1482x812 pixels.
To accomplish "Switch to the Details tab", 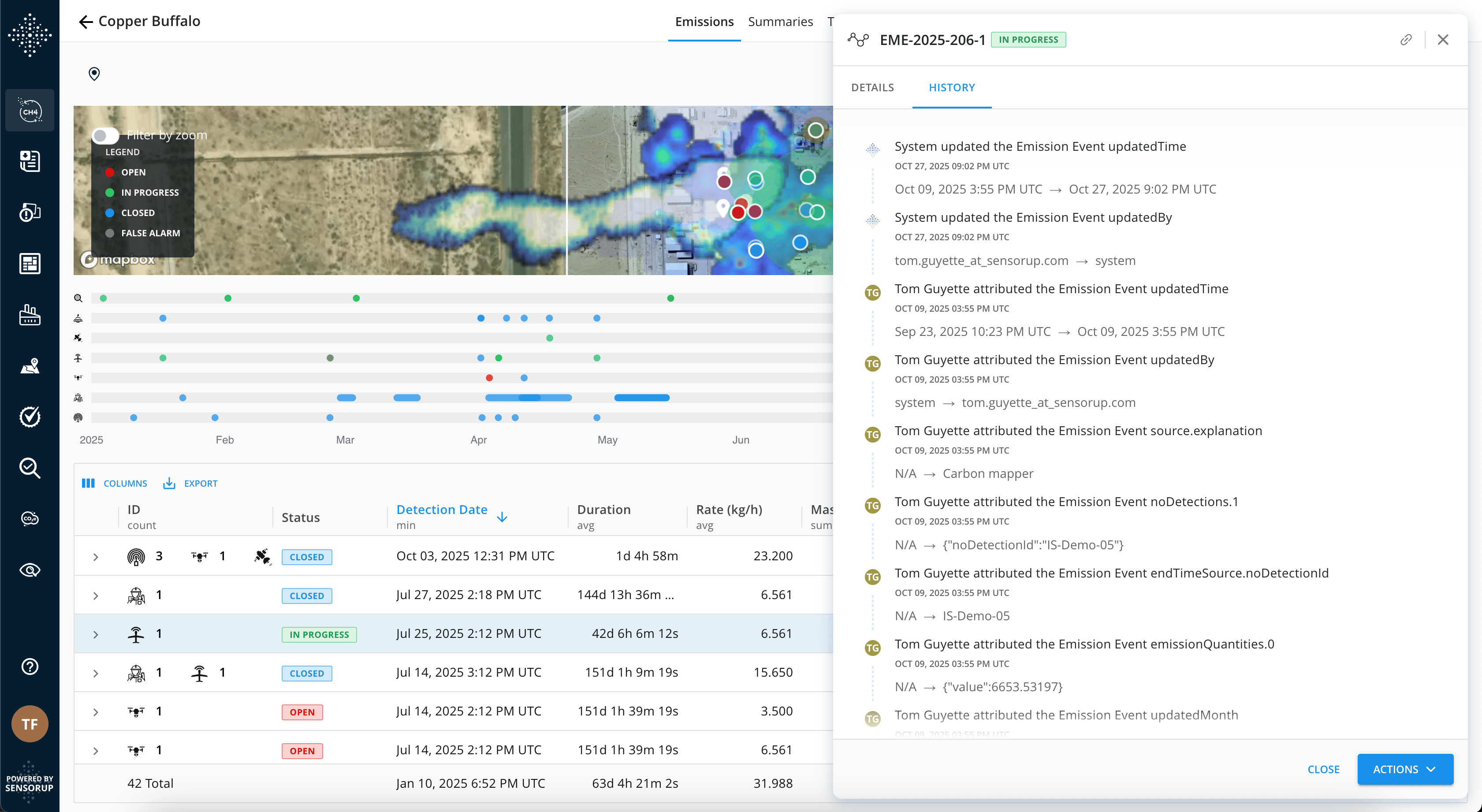I will coord(872,87).
